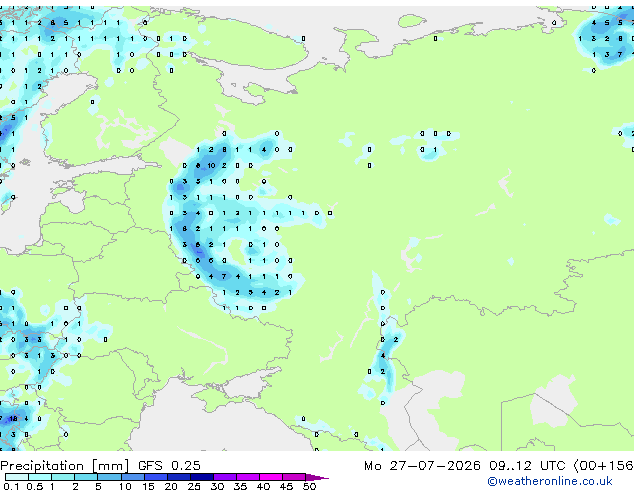The image size is (634, 490).
Task: Select the 10–15 mm legend color segment
Action: 133,477
